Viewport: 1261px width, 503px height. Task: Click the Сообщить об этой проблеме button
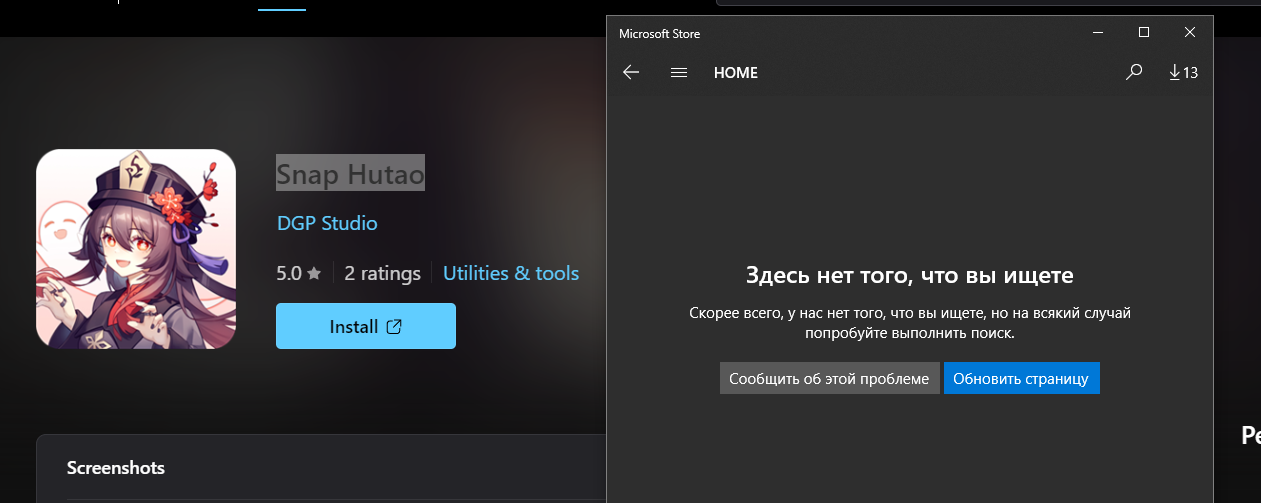(x=829, y=378)
